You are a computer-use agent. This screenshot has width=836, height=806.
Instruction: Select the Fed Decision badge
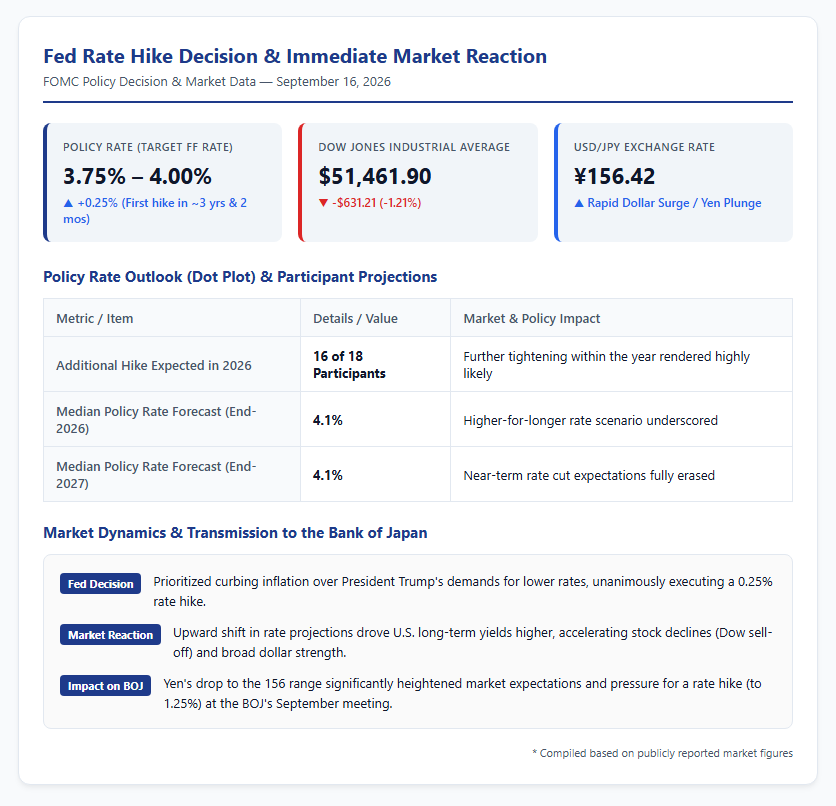[x=100, y=584]
